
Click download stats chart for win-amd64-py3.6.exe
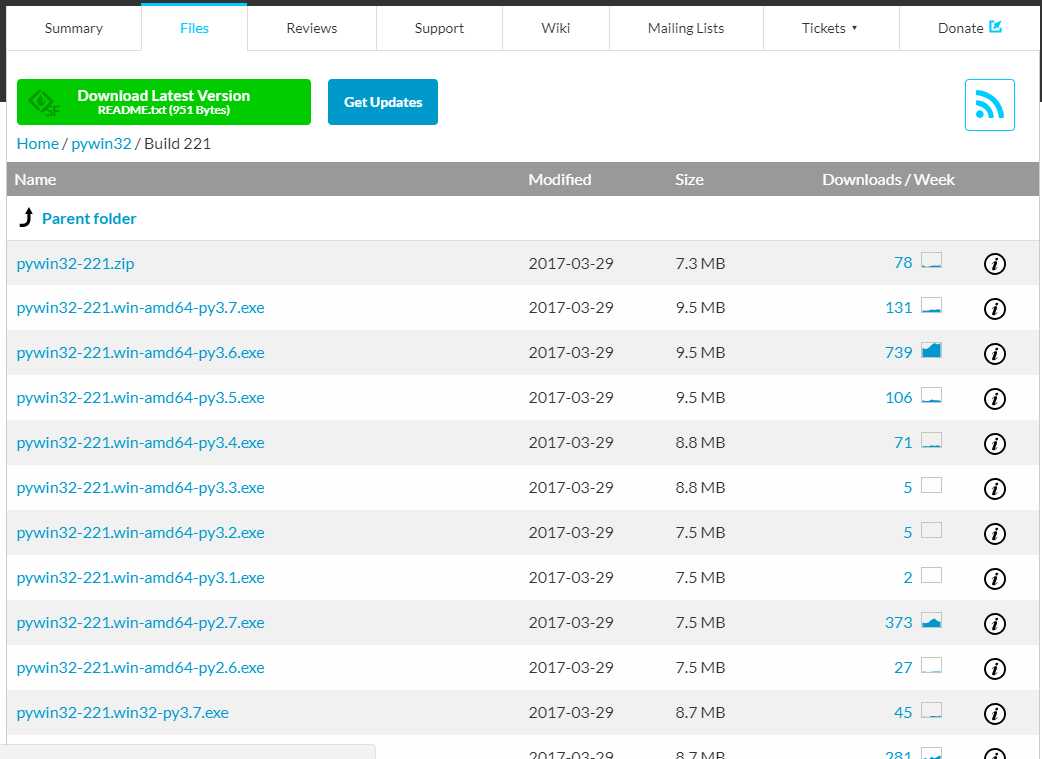931,350
